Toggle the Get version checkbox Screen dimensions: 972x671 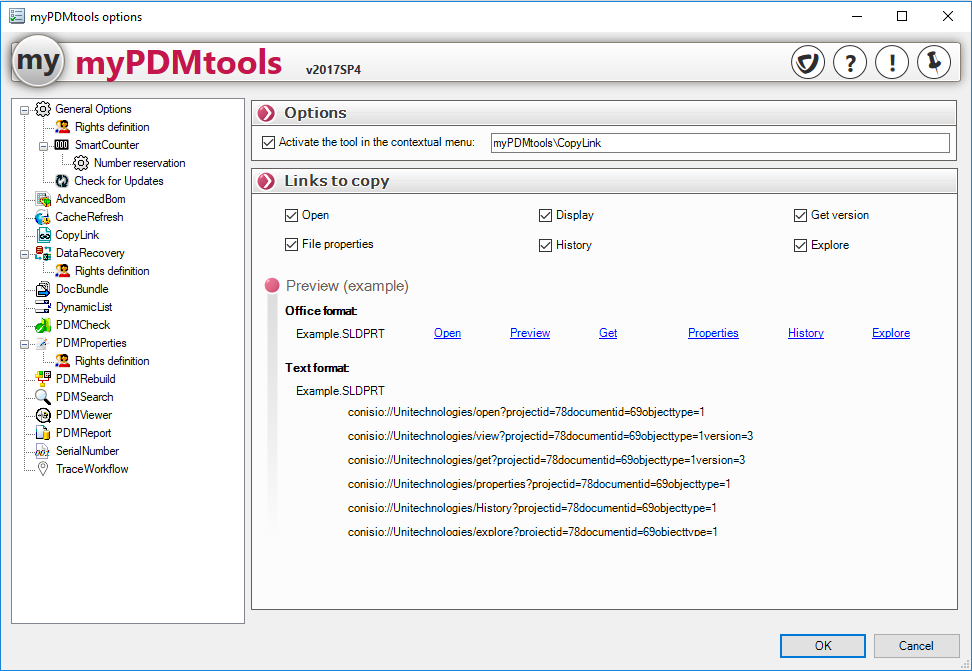point(801,215)
